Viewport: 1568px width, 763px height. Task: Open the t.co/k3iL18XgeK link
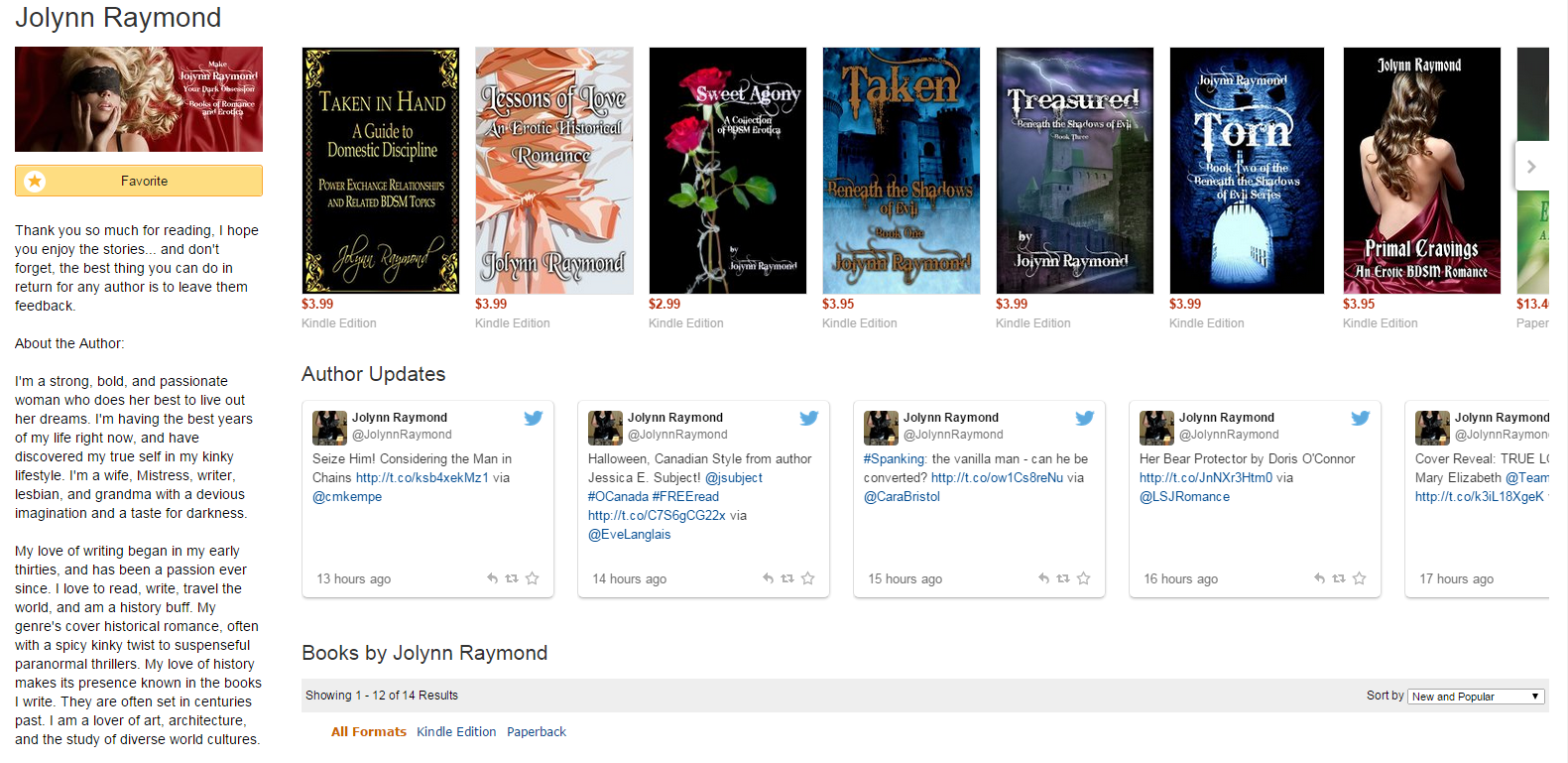(x=1480, y=496)
